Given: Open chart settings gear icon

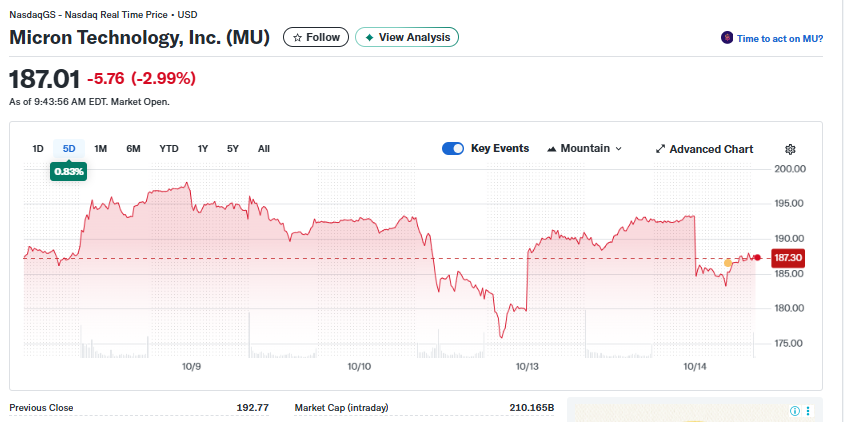Looking at the screenshot, I should click(790, 149).
